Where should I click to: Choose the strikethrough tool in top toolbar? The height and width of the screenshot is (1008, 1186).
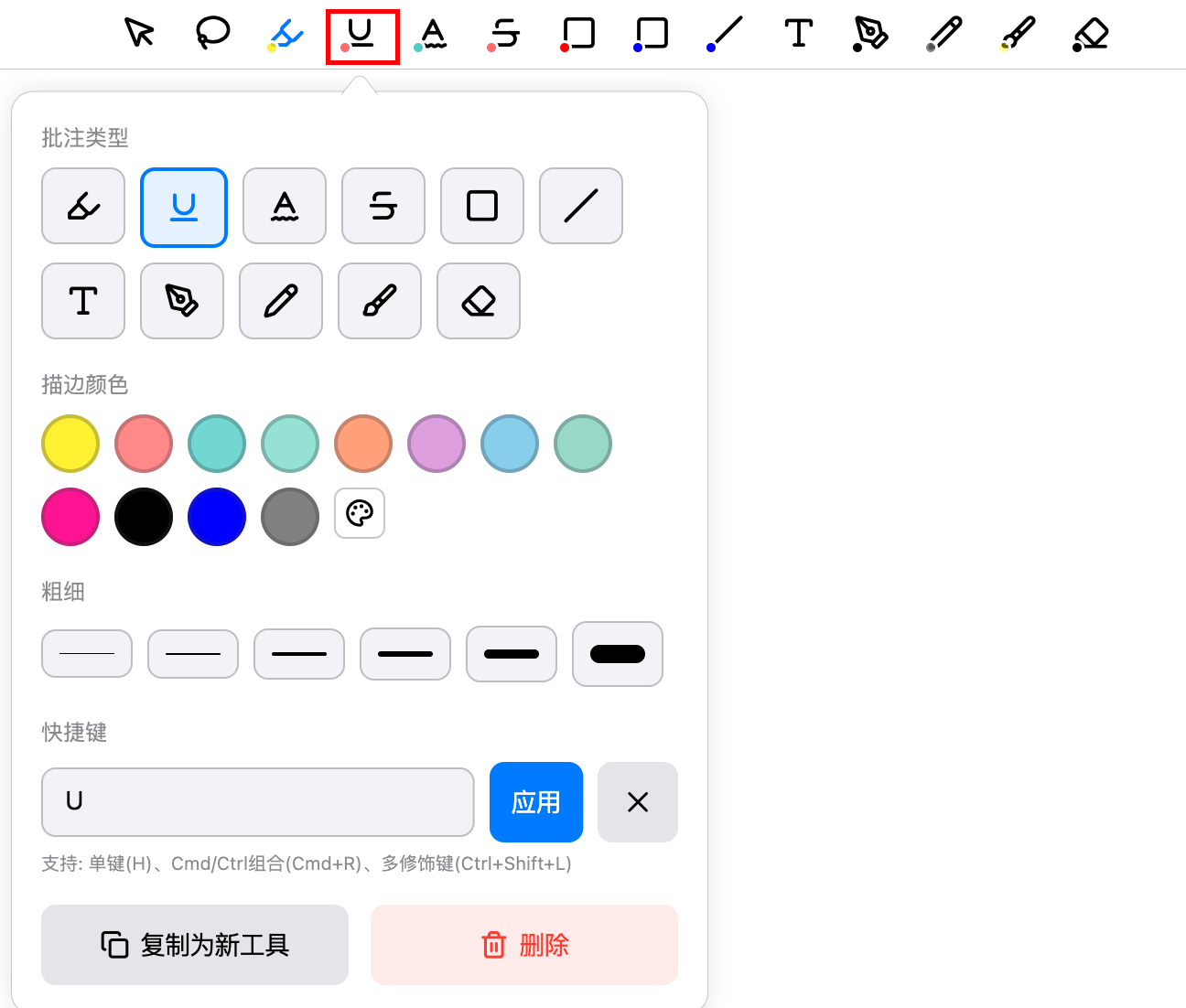[505, 34]
